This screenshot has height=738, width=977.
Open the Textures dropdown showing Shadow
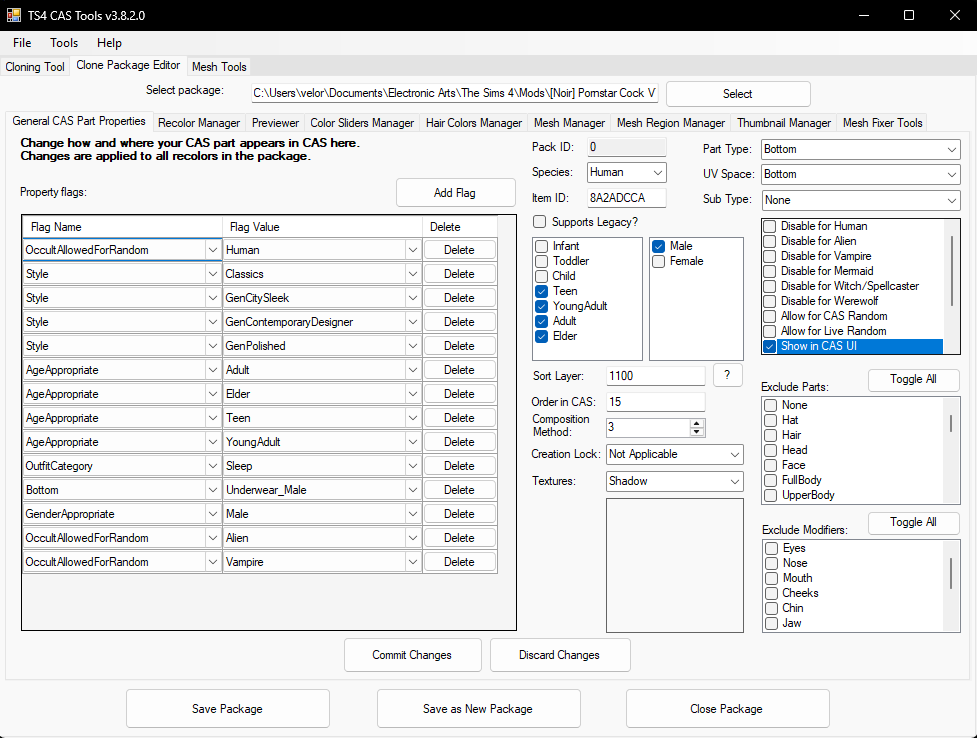pos(675,481)
